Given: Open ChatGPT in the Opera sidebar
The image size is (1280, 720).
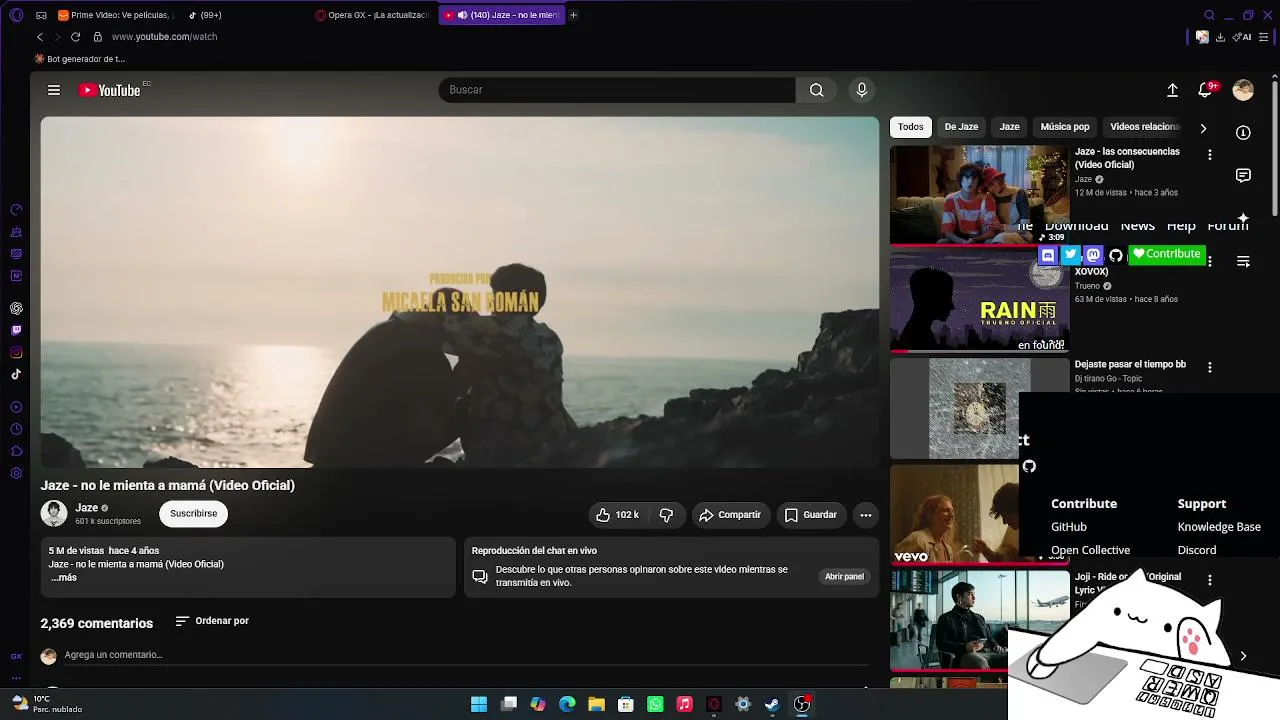Looking at the screenshot, I should point(16,308).
